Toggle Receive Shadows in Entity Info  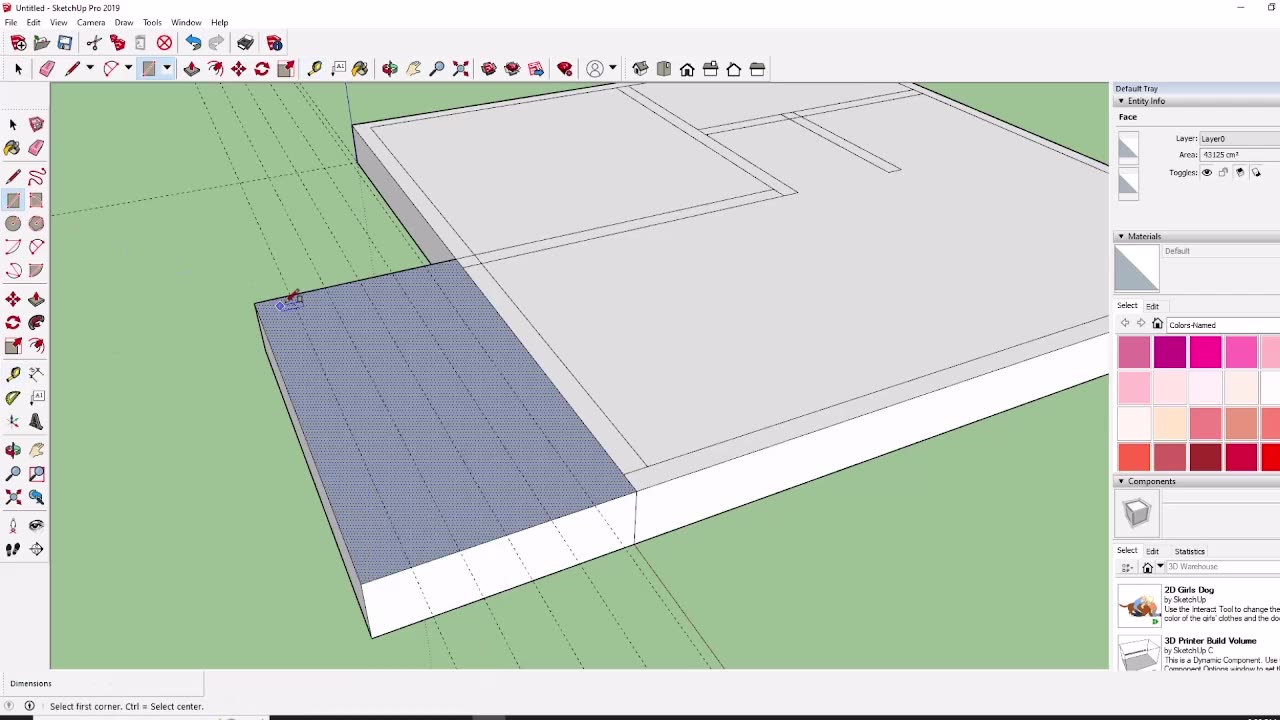pyautogui.click(x=1240, y=172)
